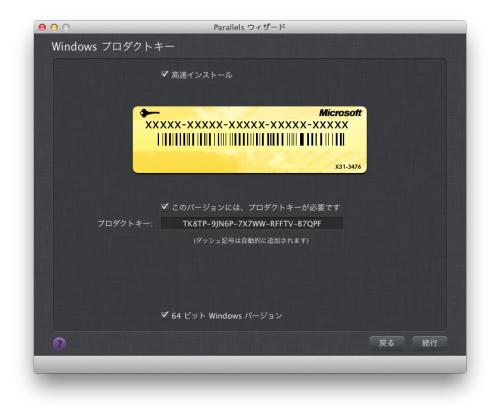Toggle 64 ビット Windows バージョン checkbox
Viewport: 500px width, 420px height.
coord(164,315)
